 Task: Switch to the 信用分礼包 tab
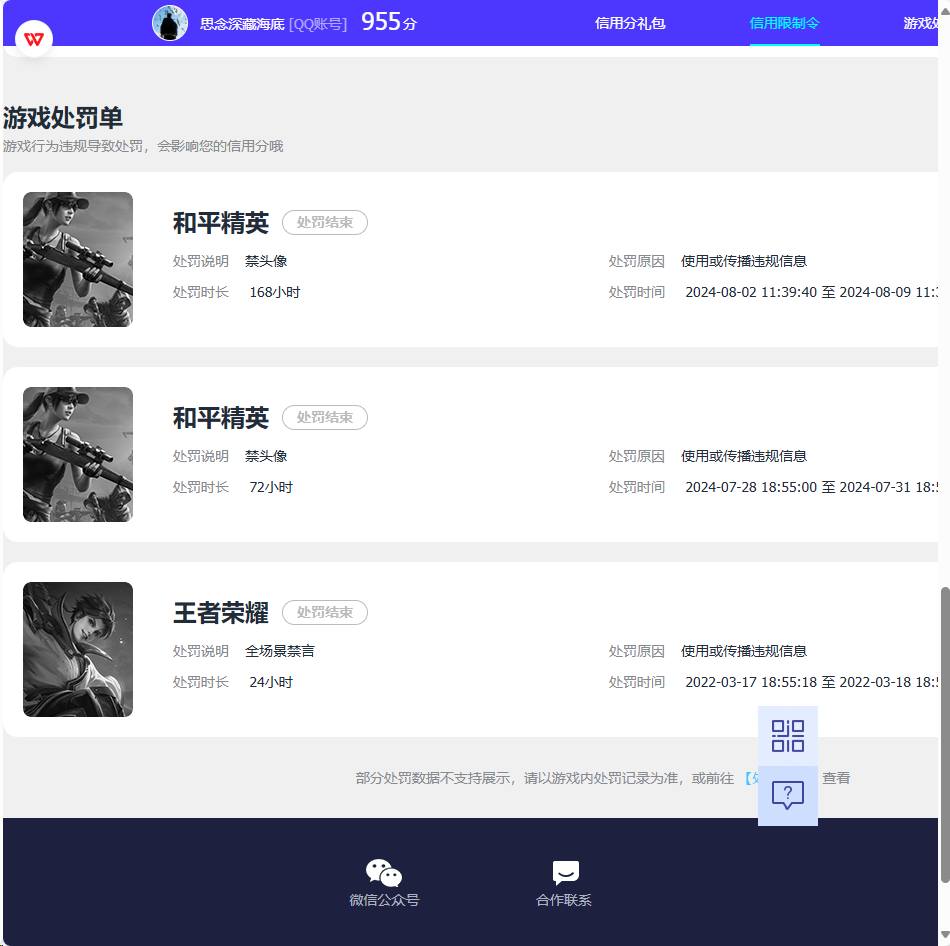[630, 22]
